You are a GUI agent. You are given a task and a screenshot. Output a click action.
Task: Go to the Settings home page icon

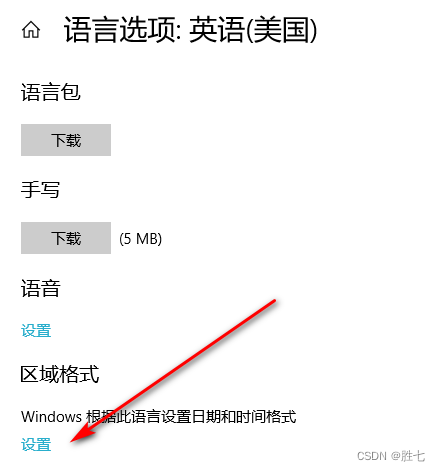pyautogui.click(x=31, y=30)
